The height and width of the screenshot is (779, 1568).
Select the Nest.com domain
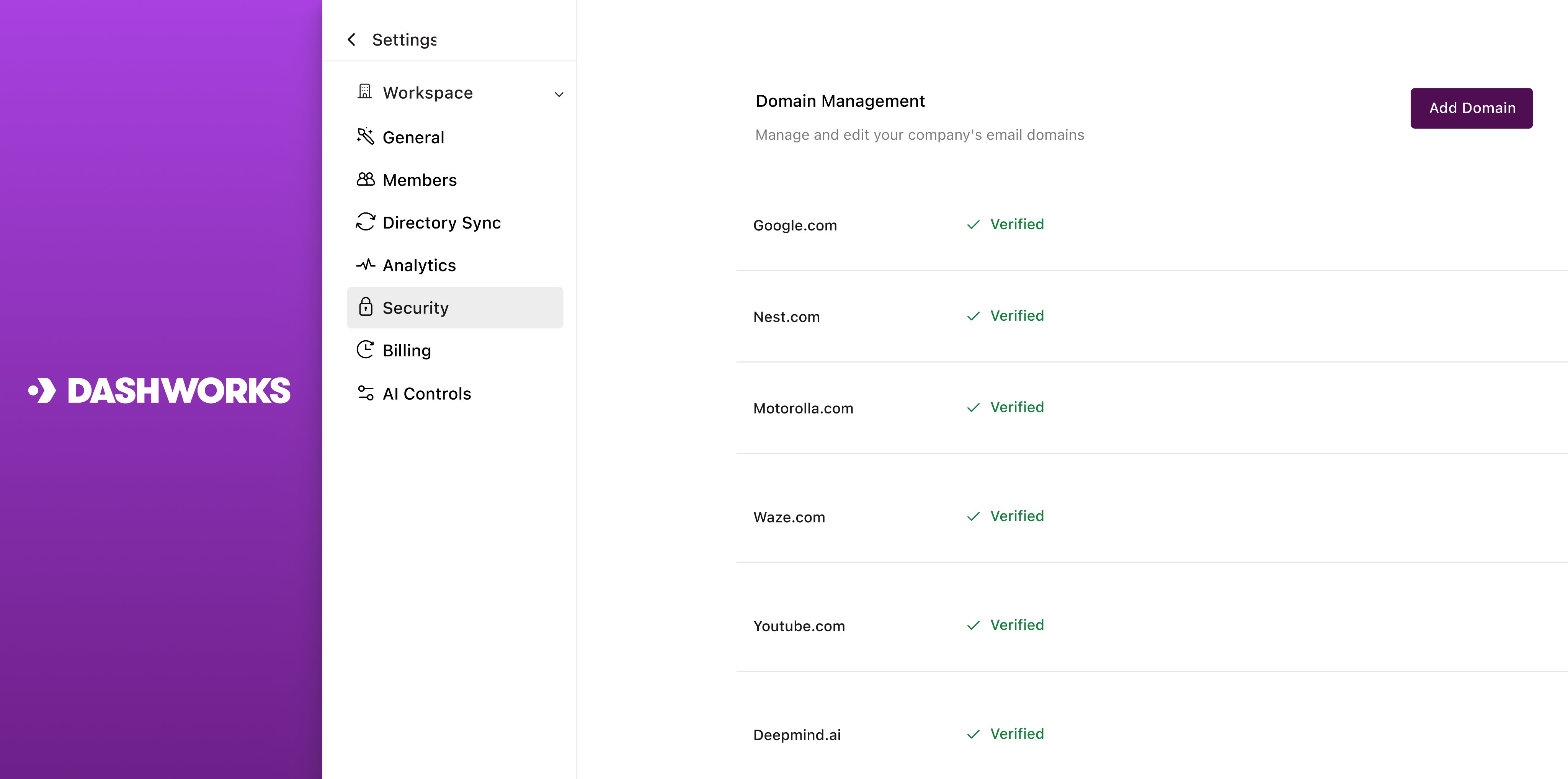point(786,317)
